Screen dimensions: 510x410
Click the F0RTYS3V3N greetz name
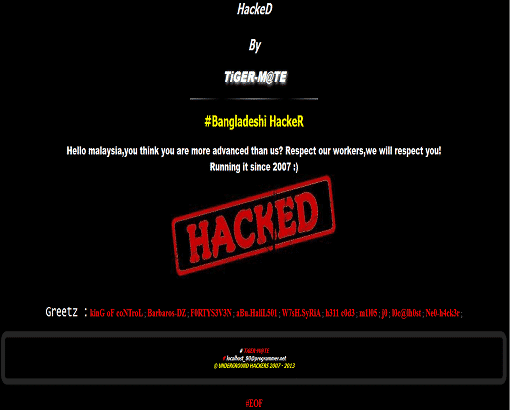pyautogui.click(x=211, y=313)
